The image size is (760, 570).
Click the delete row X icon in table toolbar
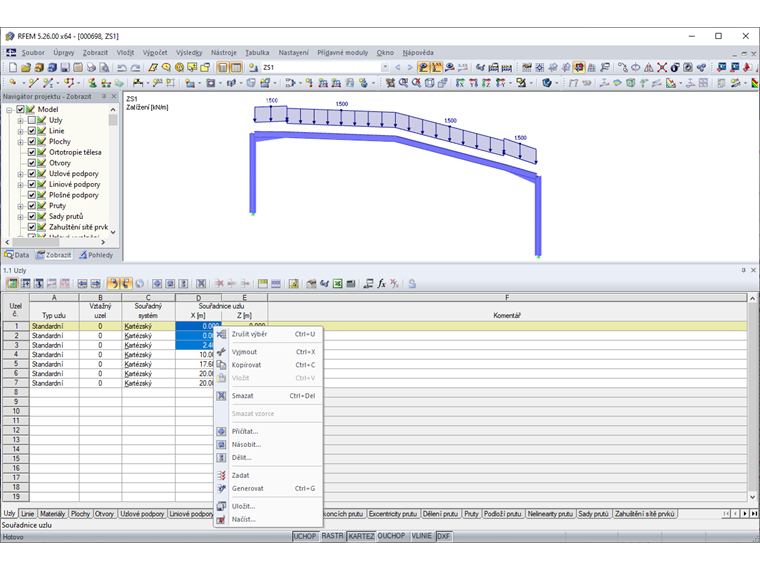pos(220,284)
